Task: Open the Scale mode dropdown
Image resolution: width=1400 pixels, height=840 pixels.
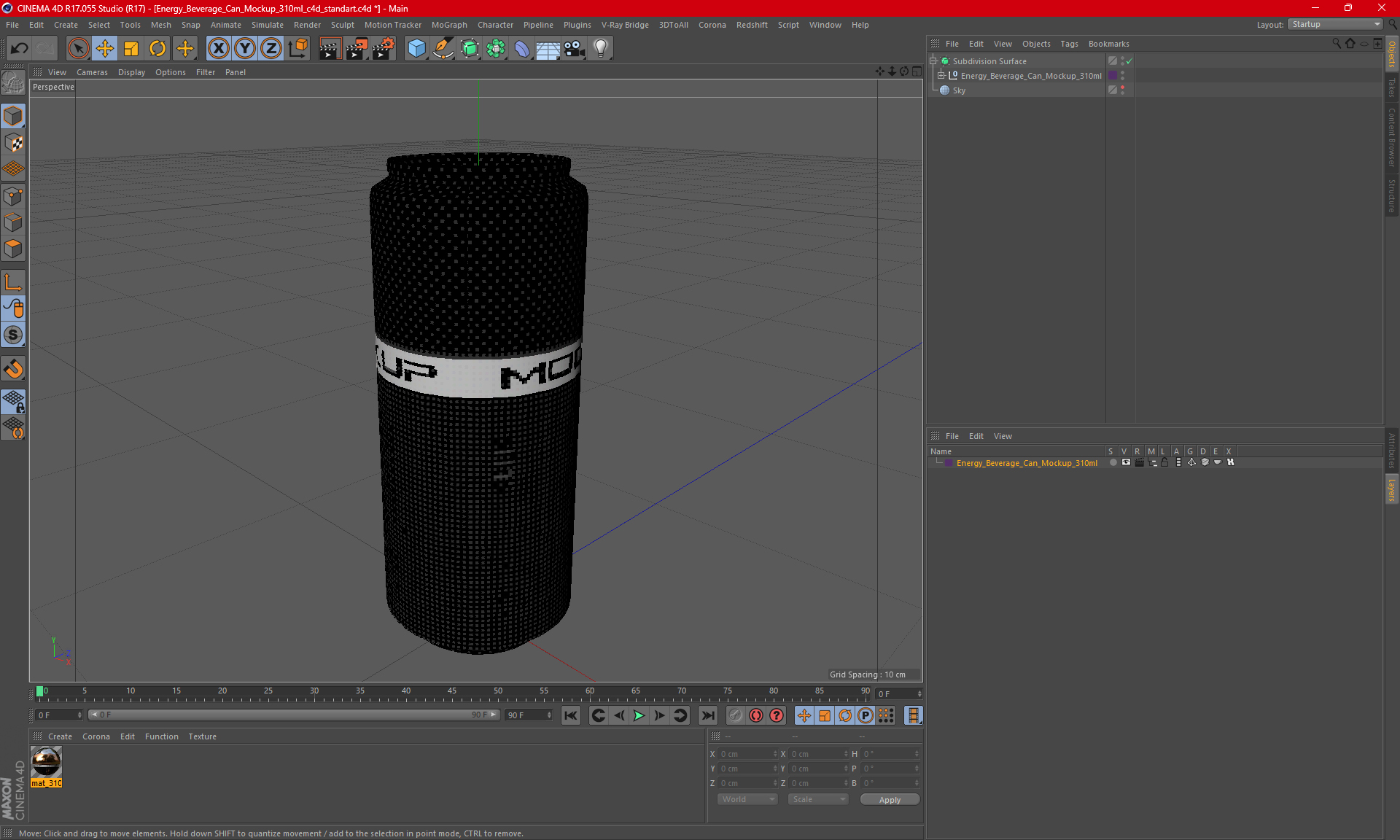Action: tap(818, 799)
